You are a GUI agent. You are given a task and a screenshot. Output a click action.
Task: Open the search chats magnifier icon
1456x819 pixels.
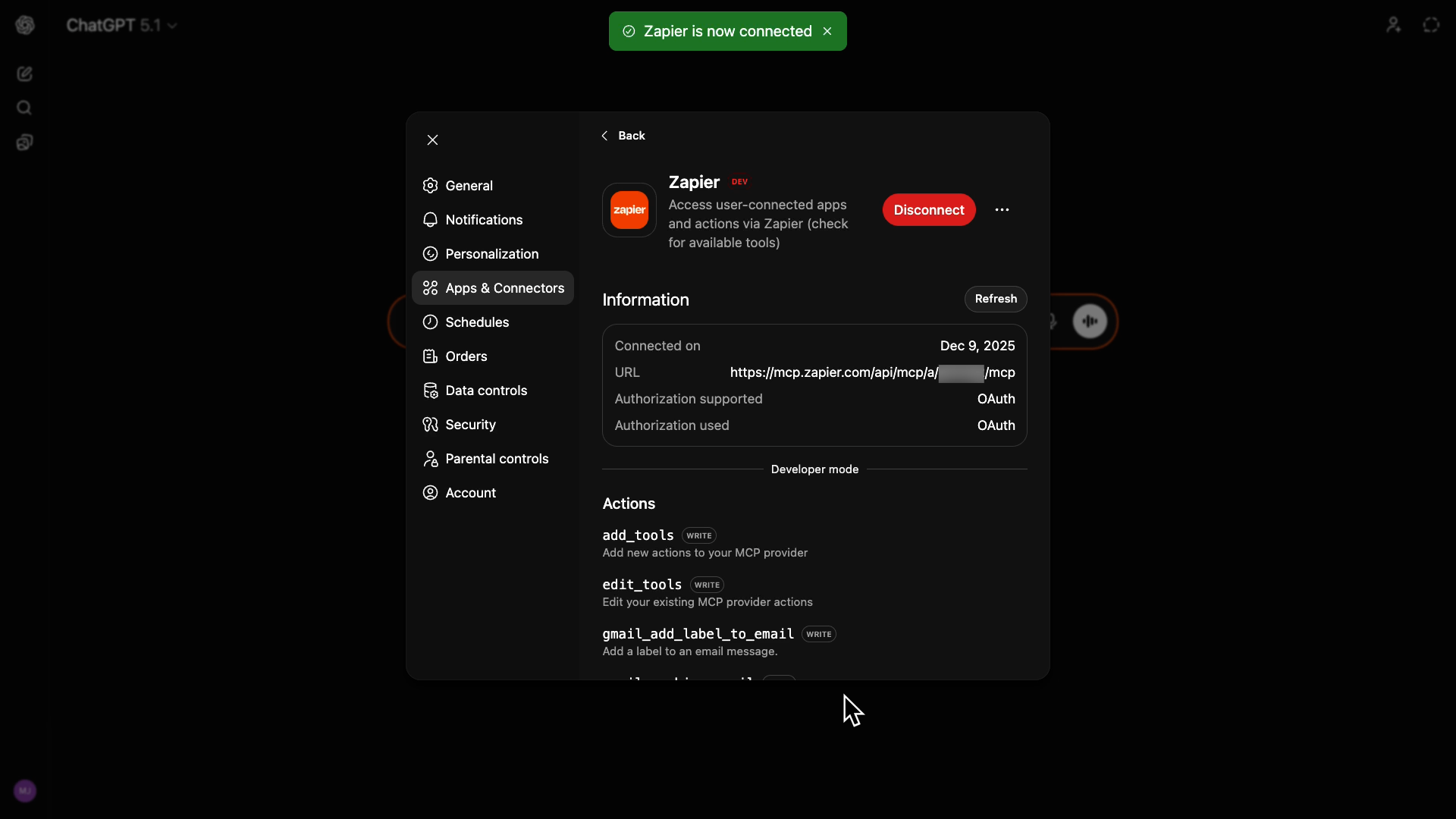click(x=24, y=108)
